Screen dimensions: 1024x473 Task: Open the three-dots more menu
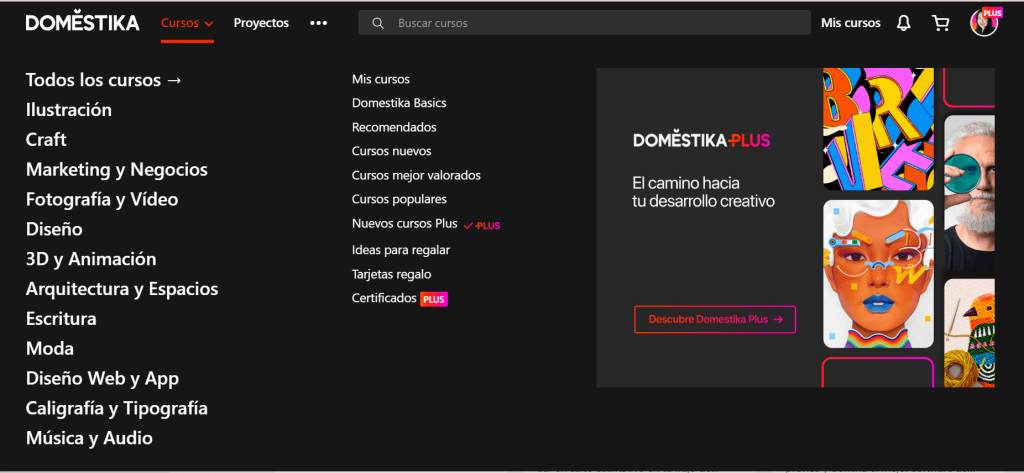[x=318, y=23]
